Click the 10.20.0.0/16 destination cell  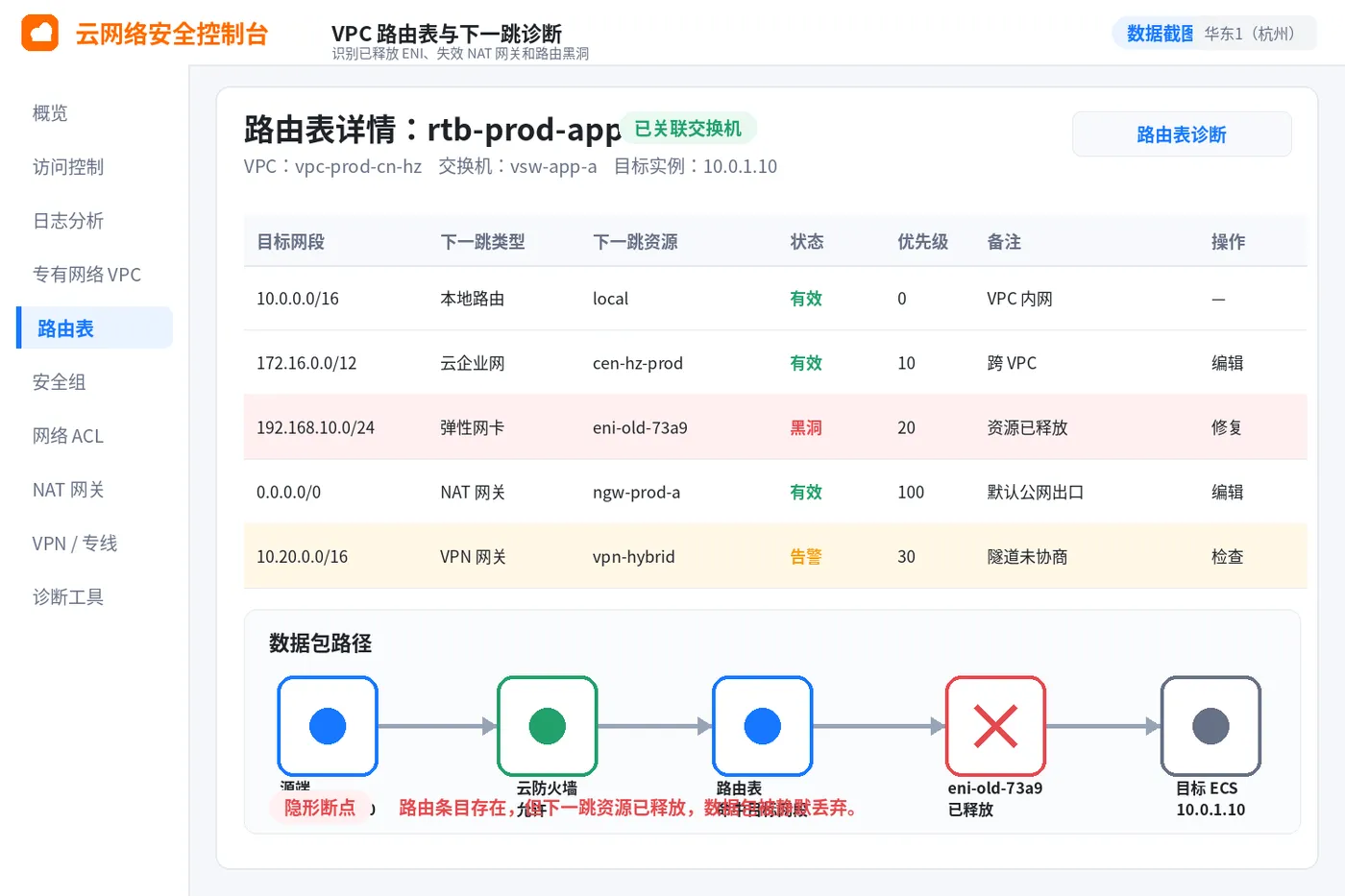(x=302, y=556)
